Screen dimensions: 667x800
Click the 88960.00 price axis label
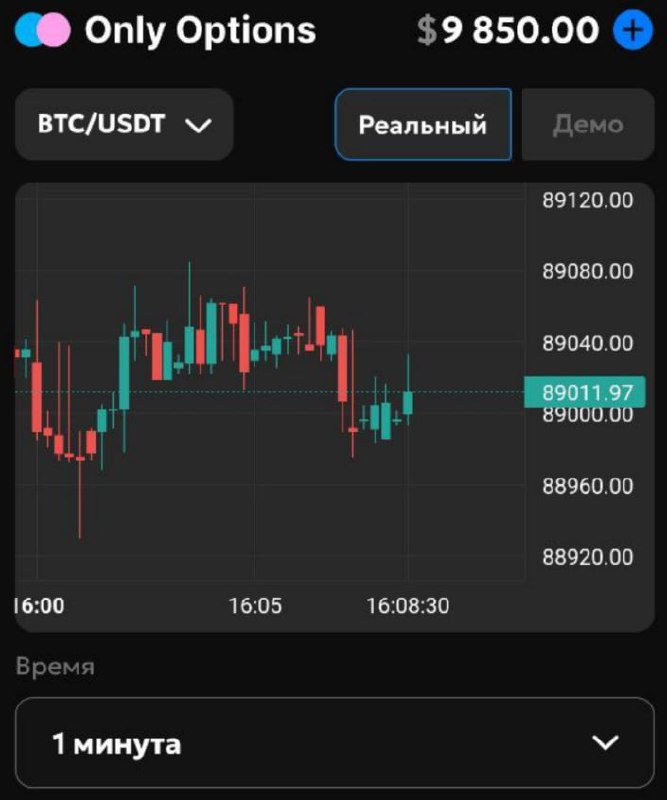[x=588, y=486]
